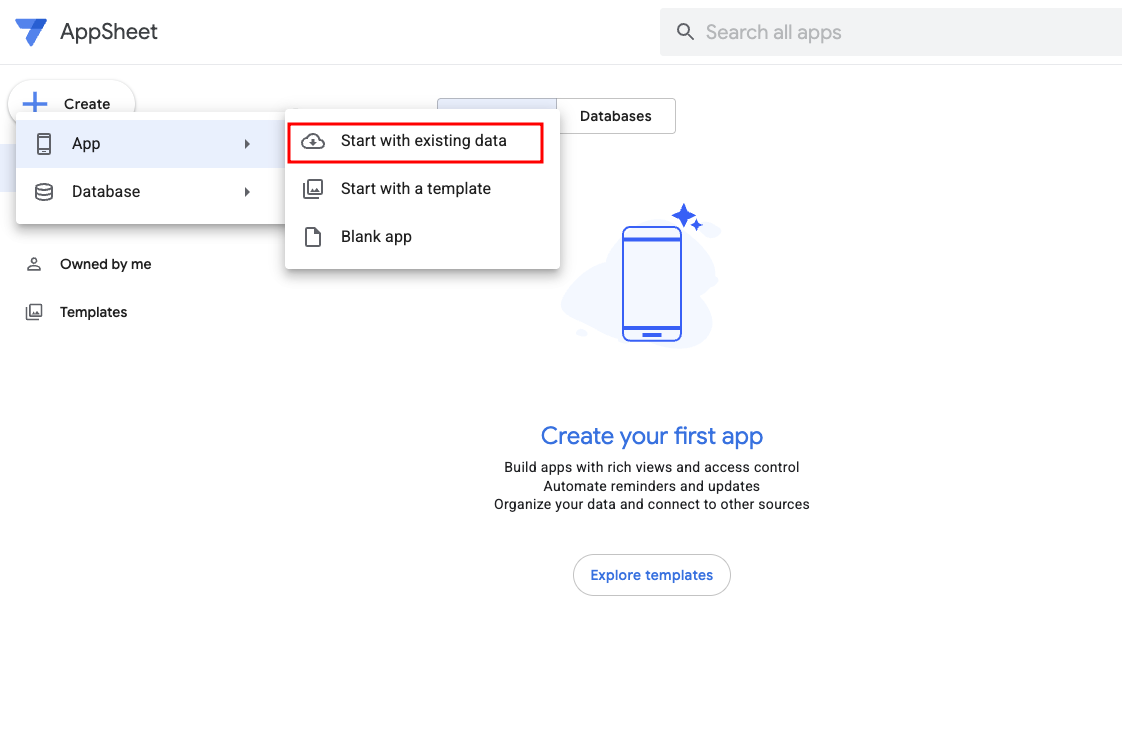
Task: Switch to the Databases tab
Action: pyautogui.click(x=615, y=116)
